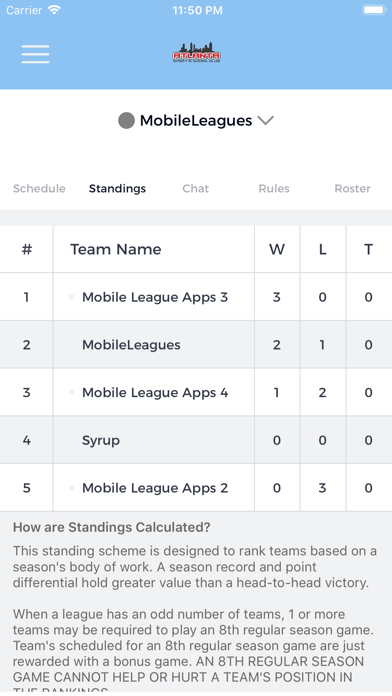This screenshot has height=696, width=392.
Task: Select the Standings tab
Action: tap(117, 189)
